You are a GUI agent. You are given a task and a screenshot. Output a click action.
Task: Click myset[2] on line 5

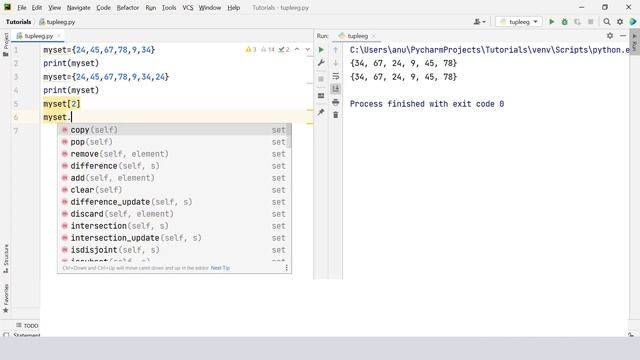[62, 104]
